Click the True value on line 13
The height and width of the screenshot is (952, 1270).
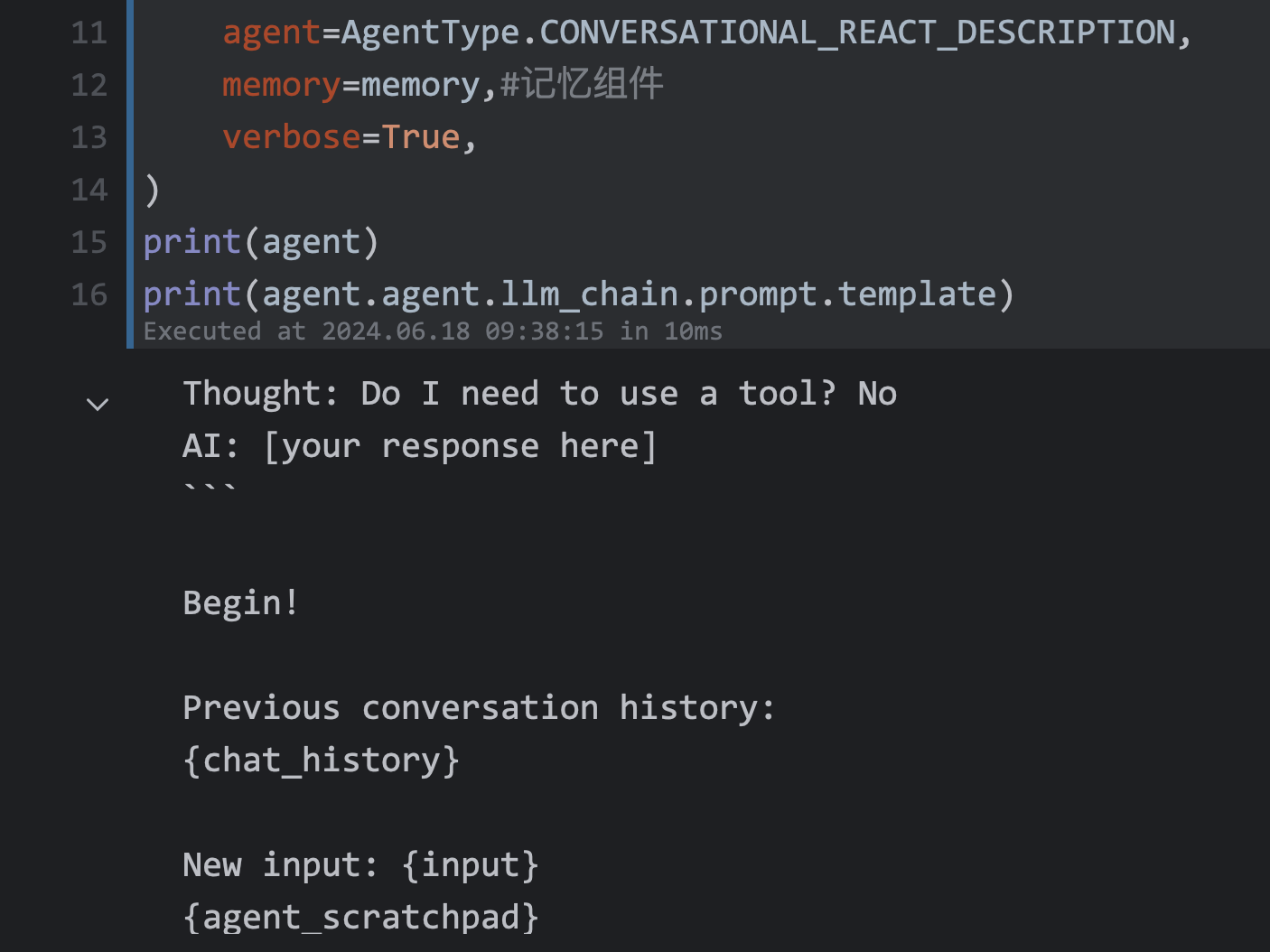tap(420, 138)
